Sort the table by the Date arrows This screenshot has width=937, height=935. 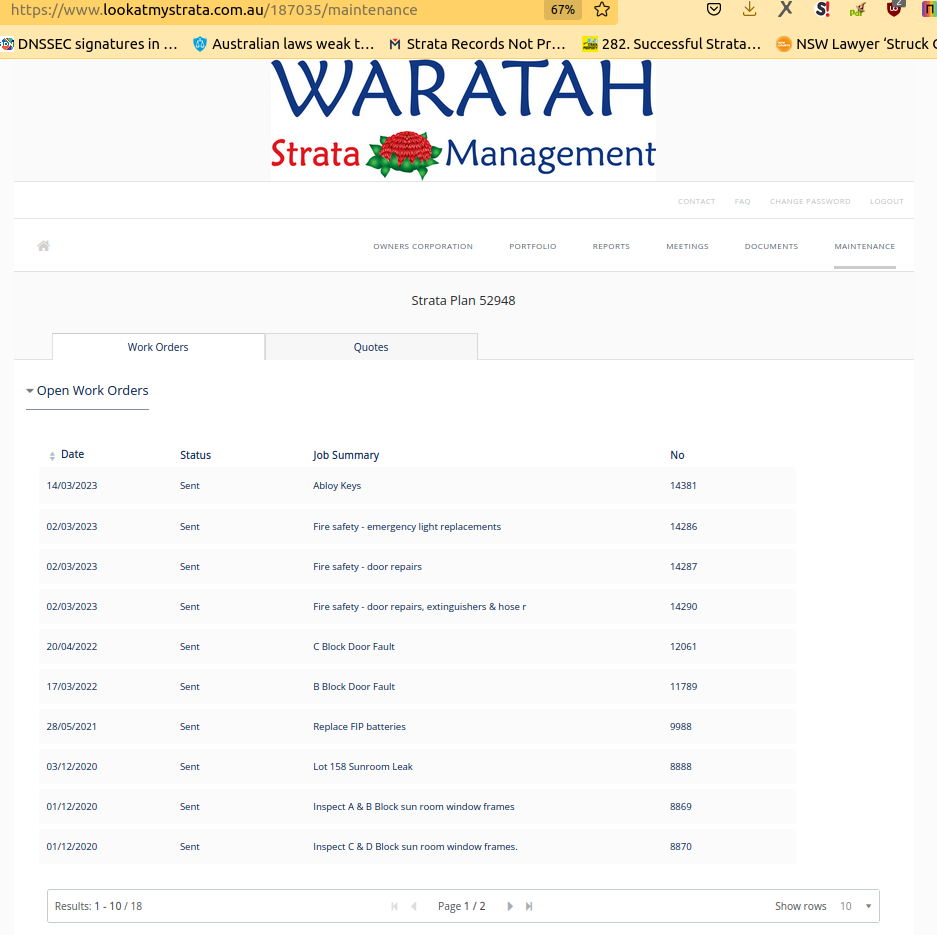pyautogui.click(x=52, y=455)
